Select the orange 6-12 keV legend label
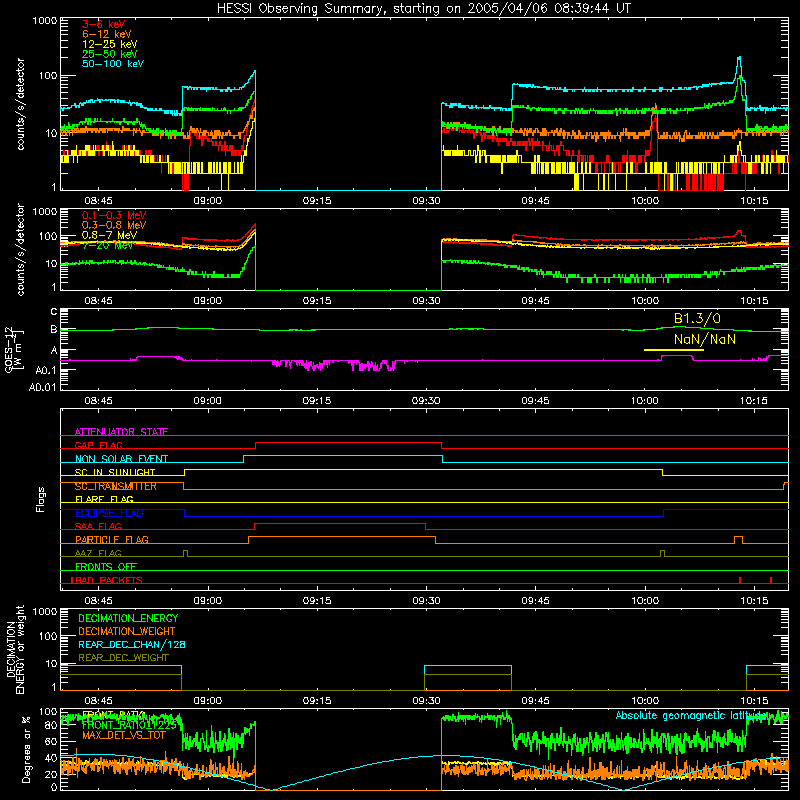The height and width of the screenshot is (800, 800). click(x=107, y=34)
